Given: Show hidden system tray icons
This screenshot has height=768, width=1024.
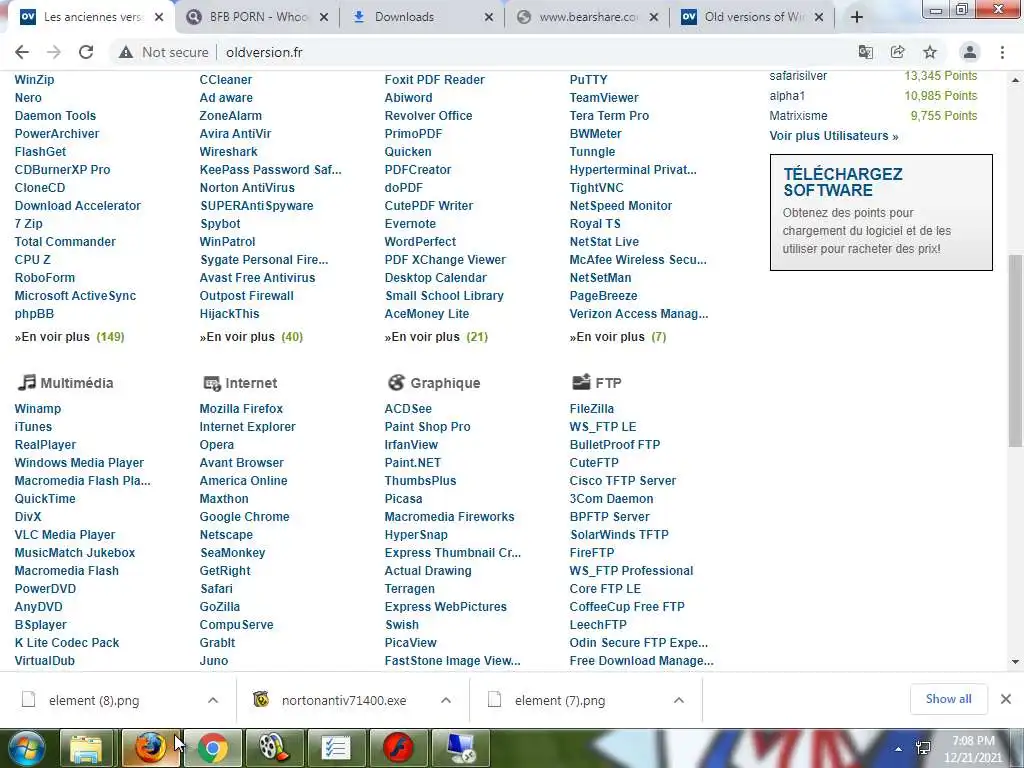Looking at the screenshot, I should pos(899,749).
